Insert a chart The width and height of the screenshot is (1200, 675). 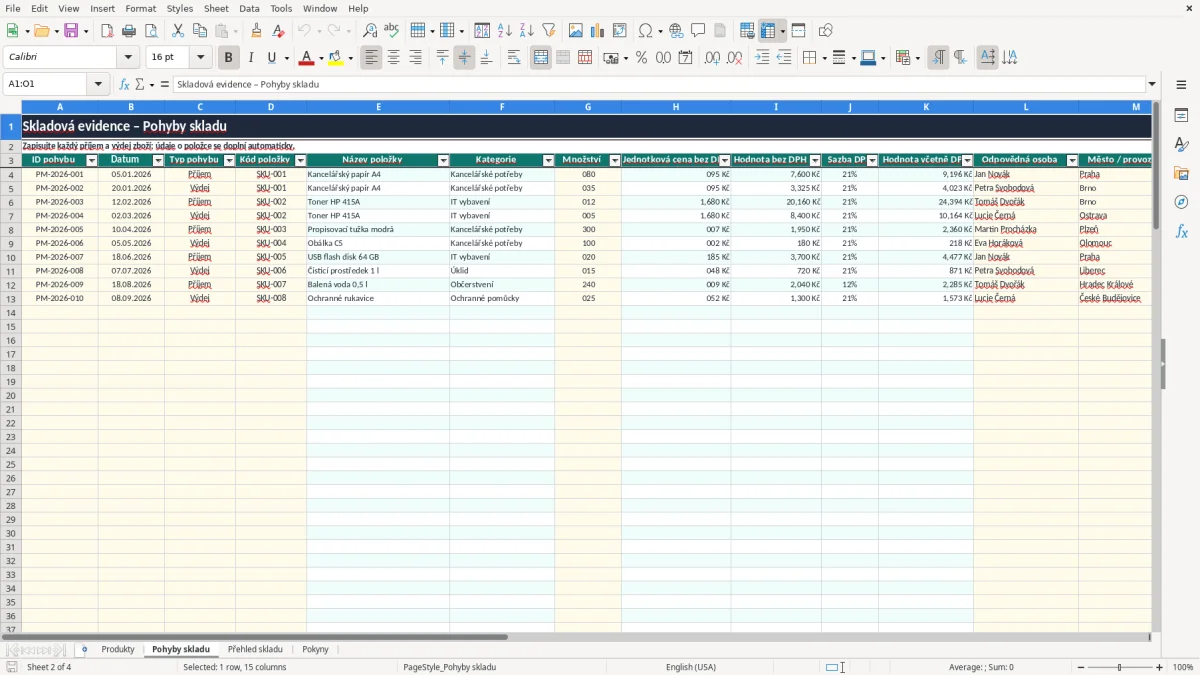[x=597, y=31]
